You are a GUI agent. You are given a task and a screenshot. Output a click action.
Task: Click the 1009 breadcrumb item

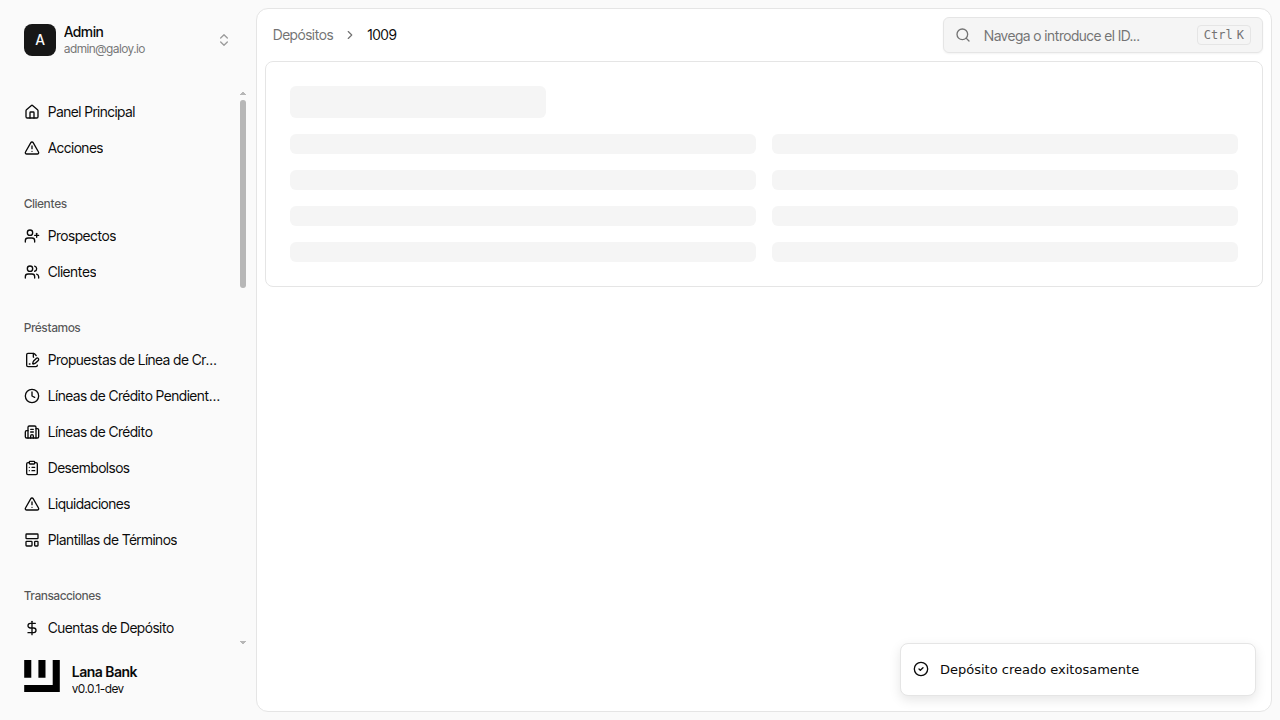tap(382, 35)
